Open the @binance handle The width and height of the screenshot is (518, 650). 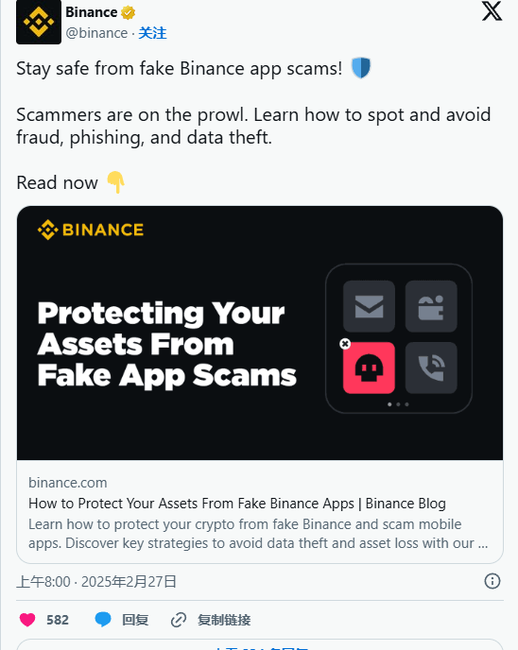pyautogui.click(x=97, y=33)
